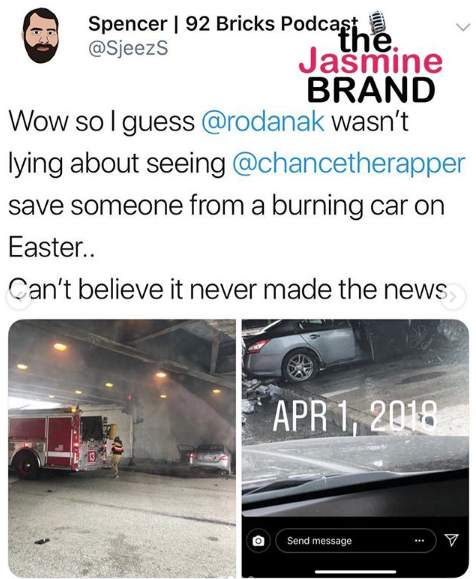The width and height of the screenshot is (476, 579).
Task: Open the @SjeezS handle
Action: [x=128, y=48]
